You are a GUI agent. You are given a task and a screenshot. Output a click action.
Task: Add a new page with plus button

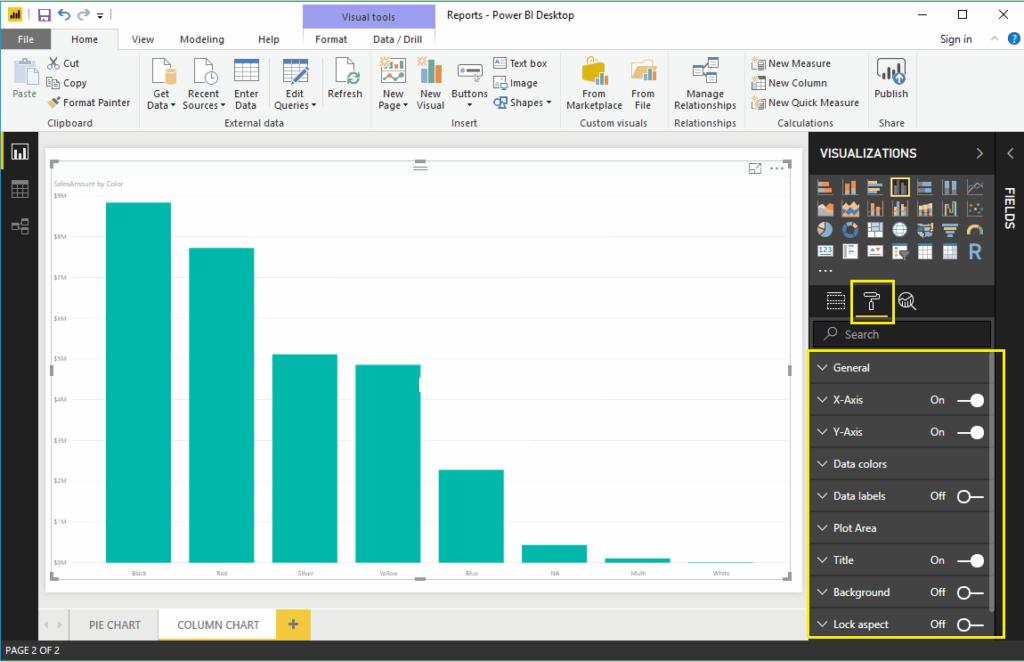[x=293, y=624]
